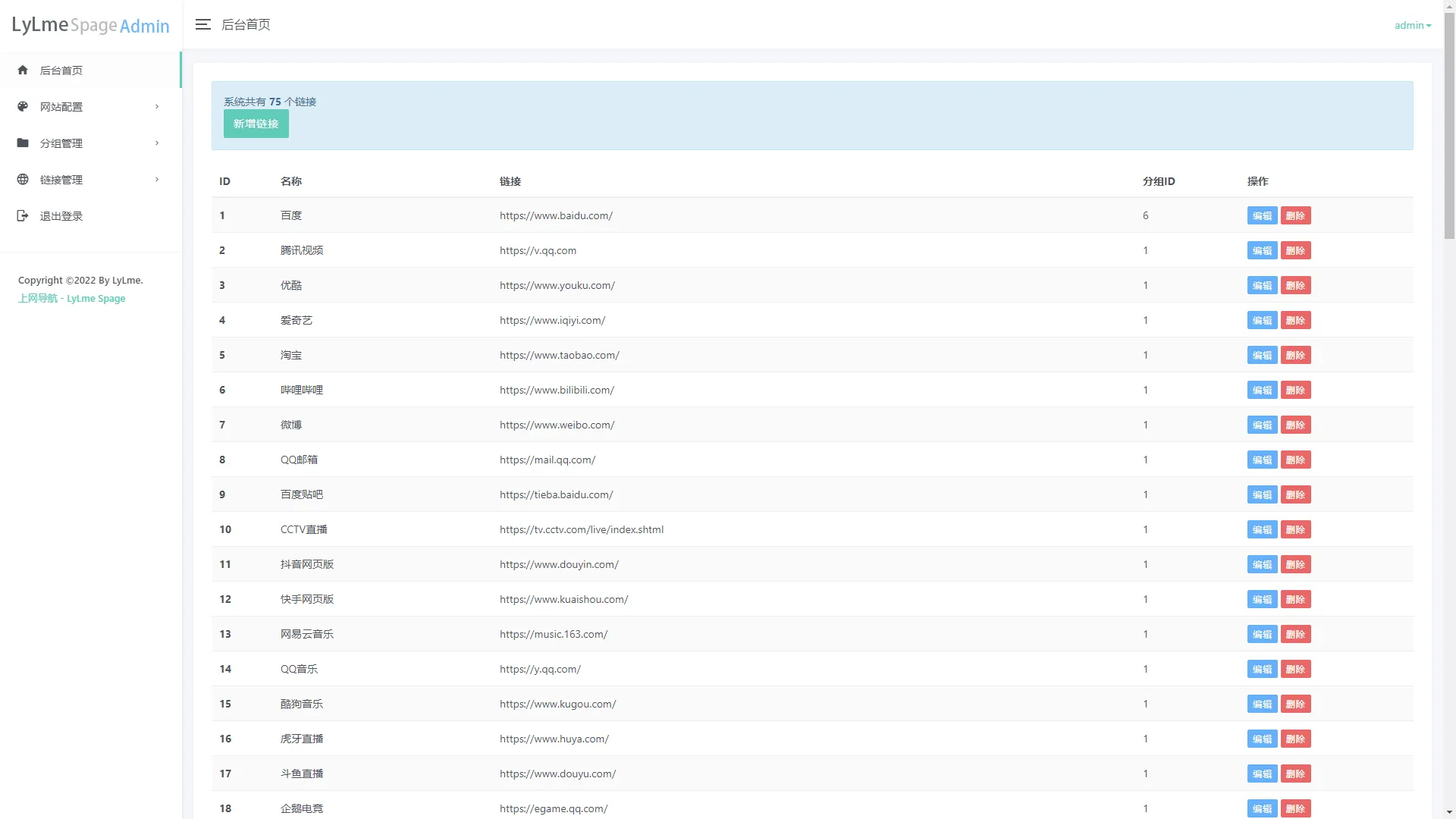Viewport: 1456px width, 819px height.
Task: Select 网站配置 menu item
Action: point(90,106)
